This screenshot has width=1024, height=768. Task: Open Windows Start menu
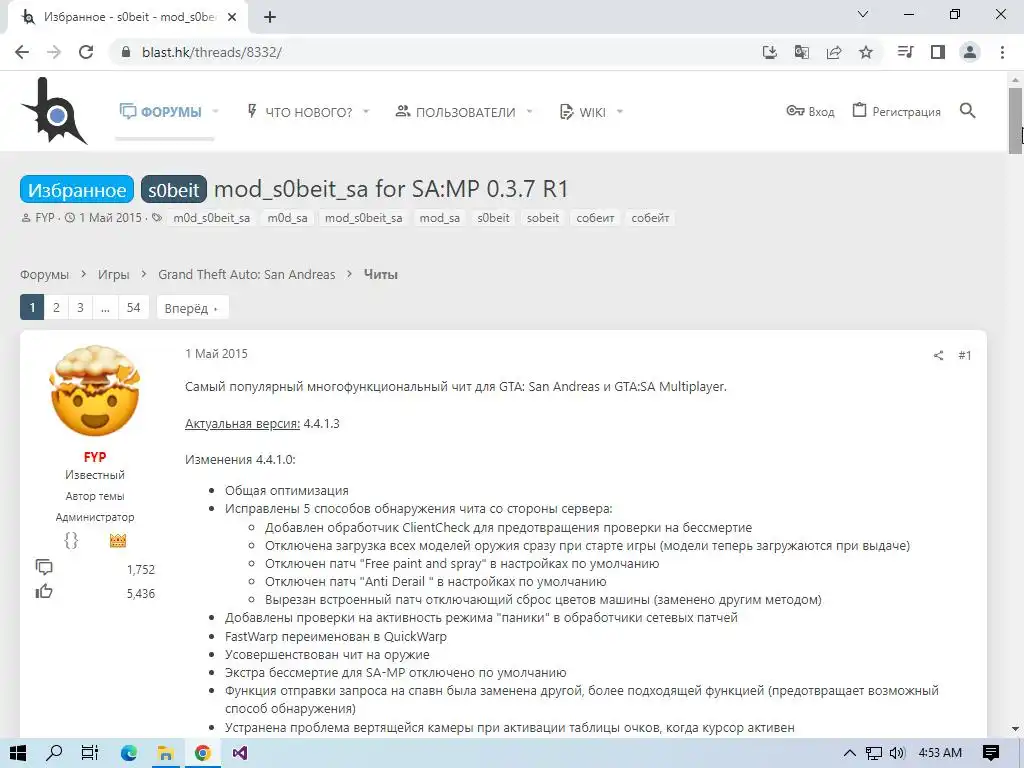point(18,753)
